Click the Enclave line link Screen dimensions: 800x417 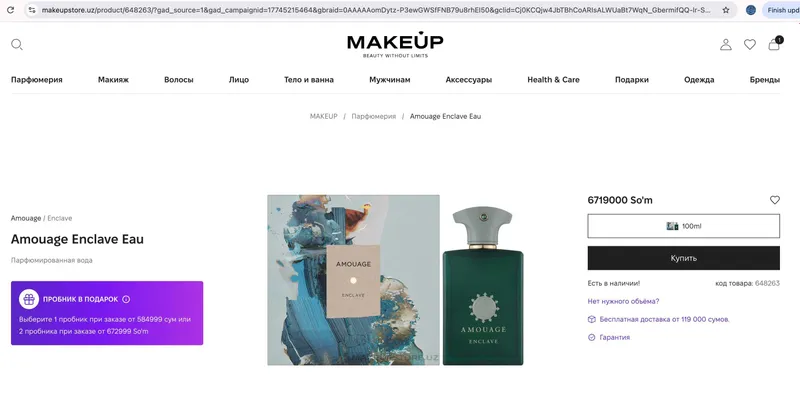pos(60,218)
